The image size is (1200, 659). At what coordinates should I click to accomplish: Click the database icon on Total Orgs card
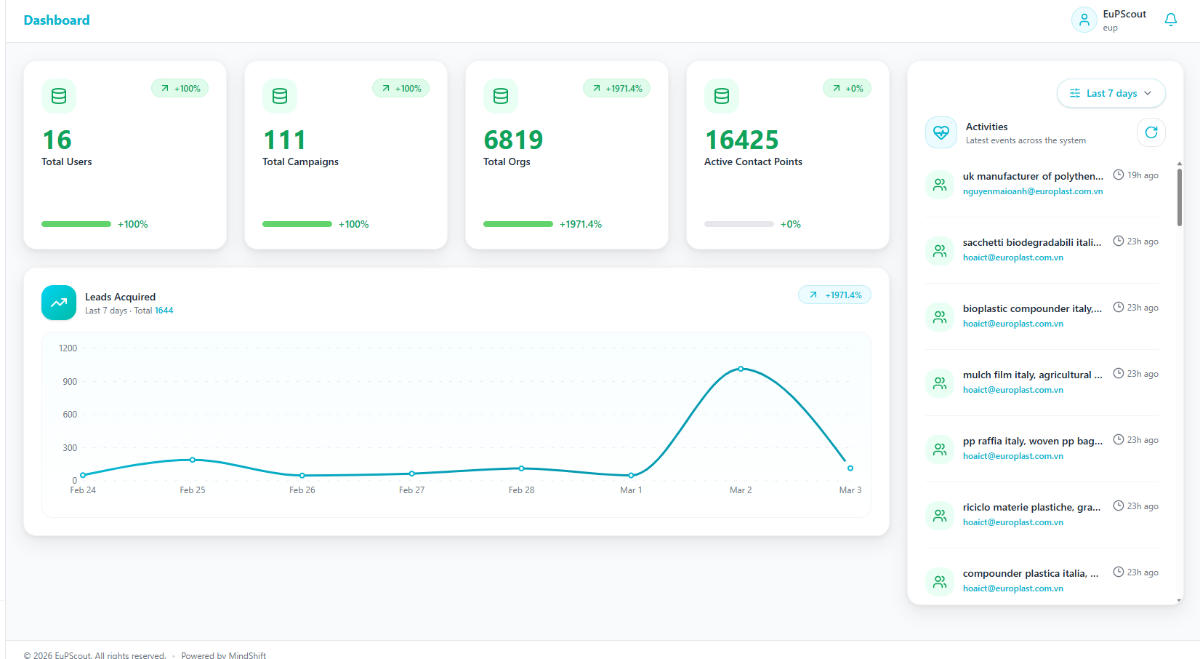[x=501, y=96]
